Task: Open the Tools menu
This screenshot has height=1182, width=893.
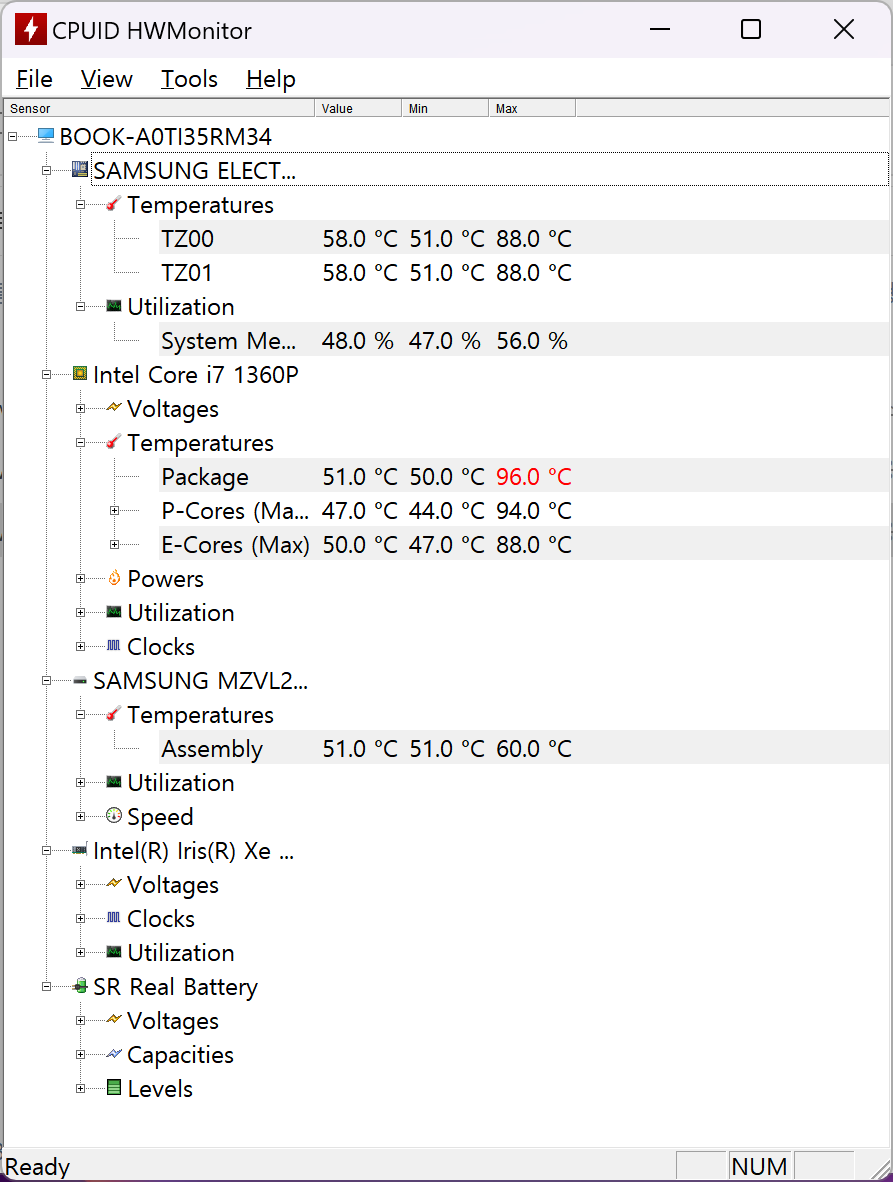Action: pyautogui.click(x=189, y=78)
